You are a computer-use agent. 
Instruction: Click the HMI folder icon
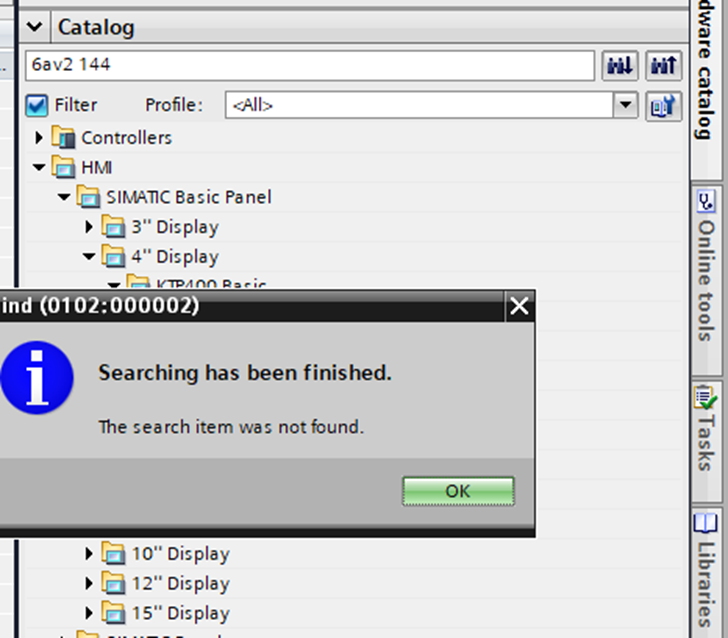[x=63, y=167]
